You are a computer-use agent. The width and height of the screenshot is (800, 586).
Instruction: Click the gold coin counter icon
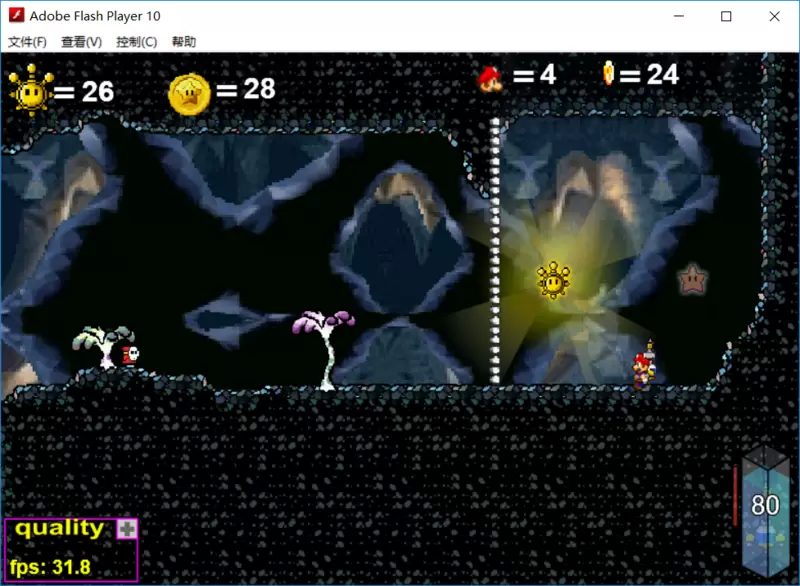coord(608,73)
